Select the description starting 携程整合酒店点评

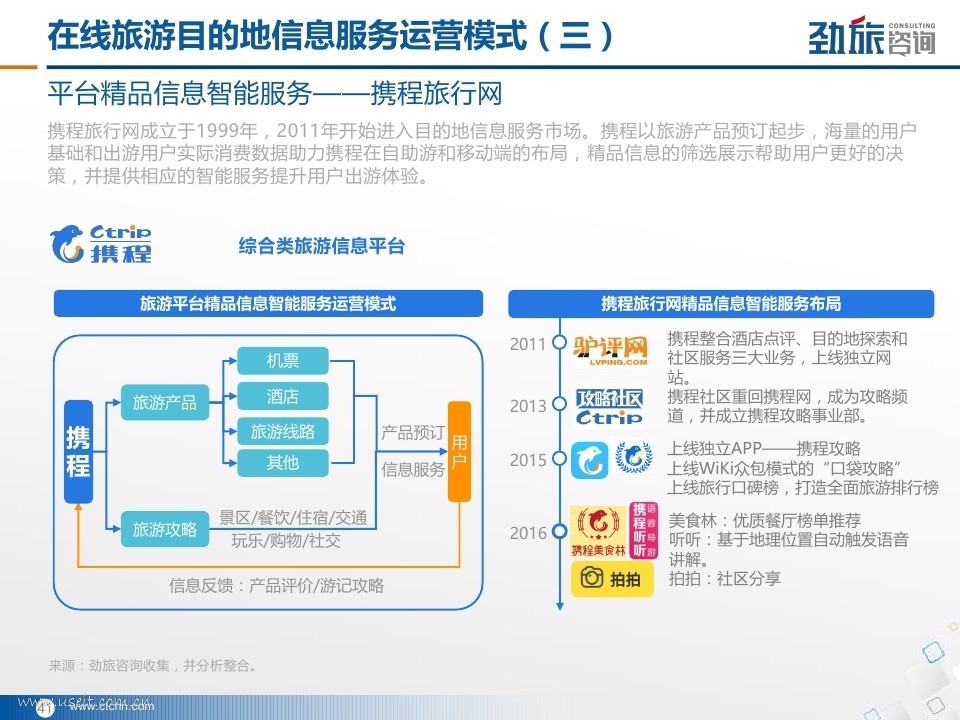coord(787,358)
